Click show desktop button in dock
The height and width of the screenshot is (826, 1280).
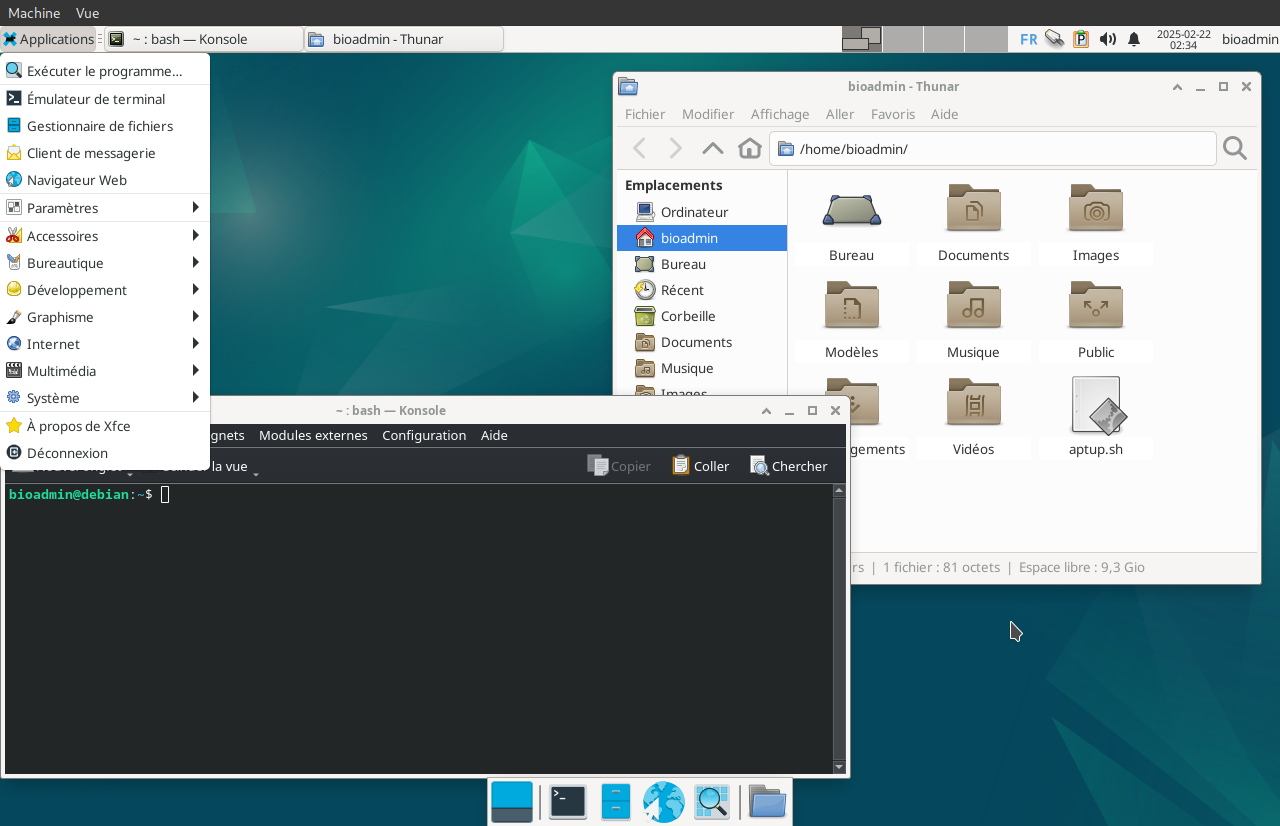(512, 802)
